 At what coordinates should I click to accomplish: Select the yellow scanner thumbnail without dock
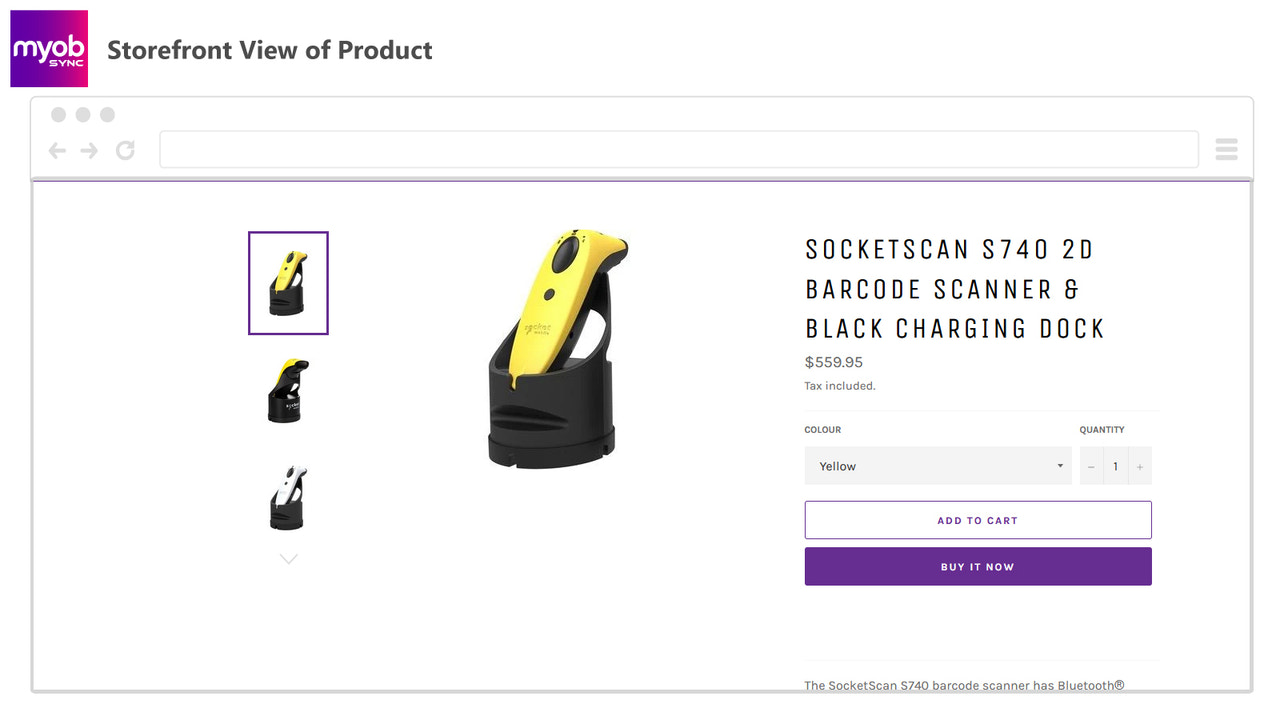tap(287, 390)
